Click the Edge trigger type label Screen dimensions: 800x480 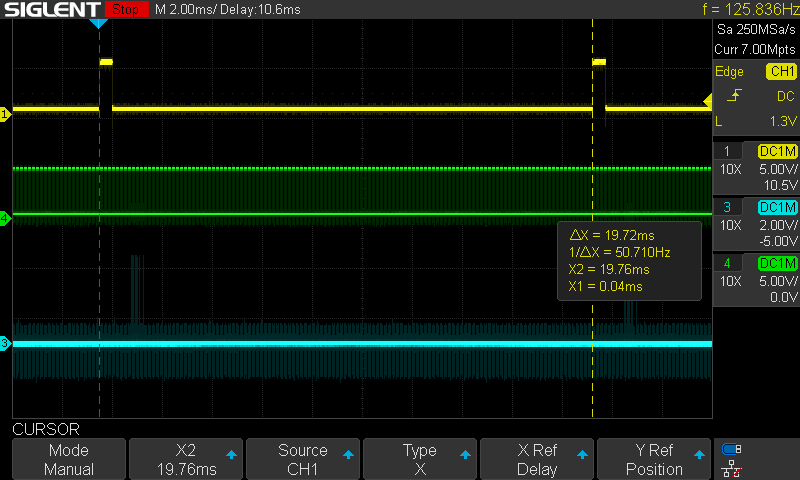tap(729, 71)
